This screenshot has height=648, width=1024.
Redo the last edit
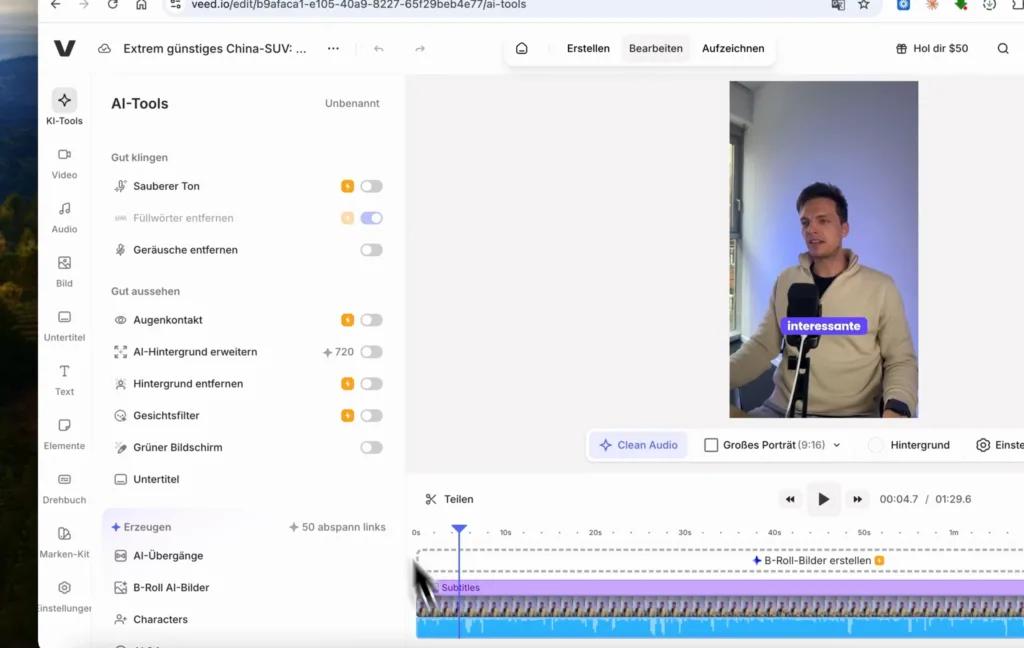tap(420, 48)
